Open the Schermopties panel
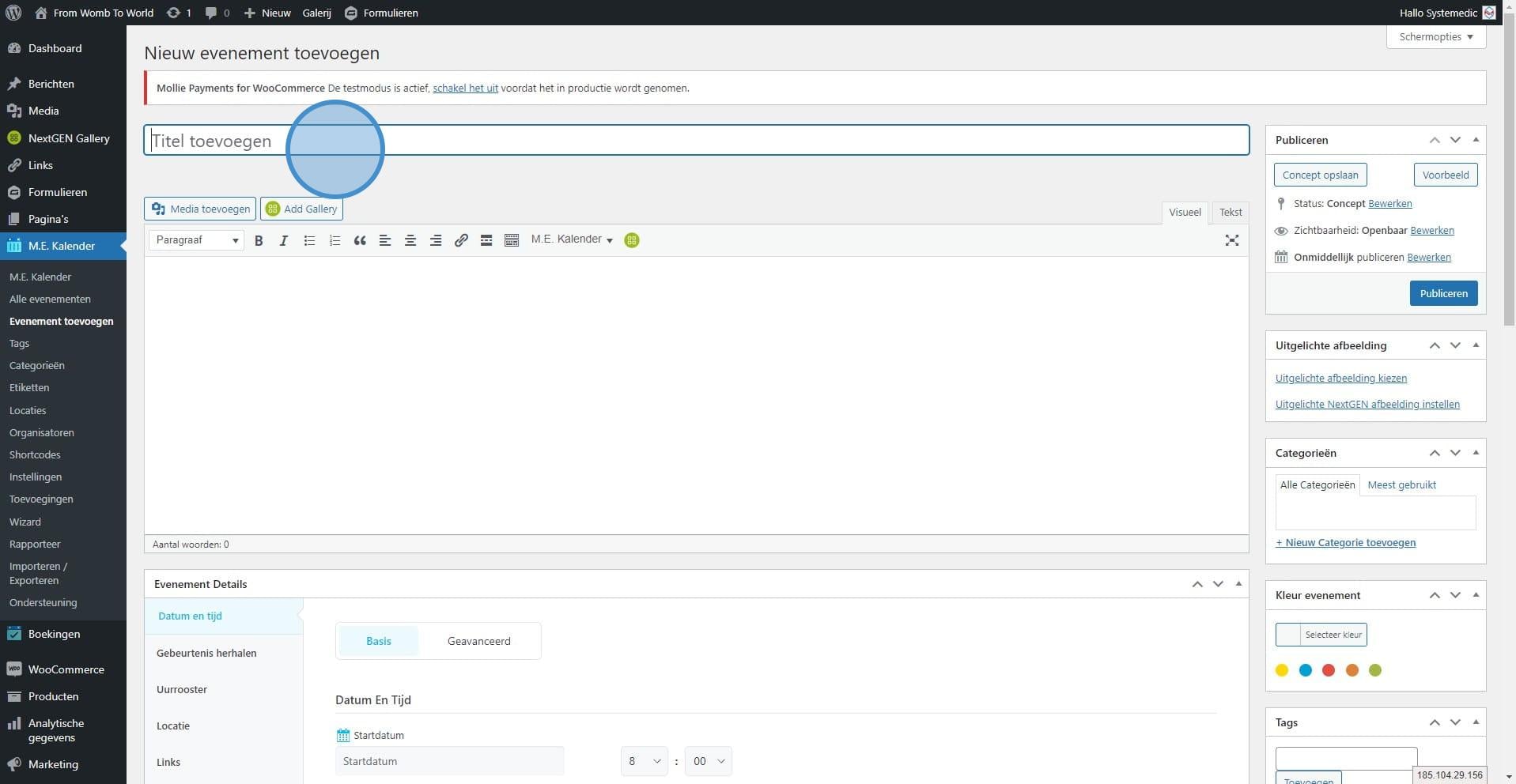The image size is (1516, 784). tap(1436, 37)
